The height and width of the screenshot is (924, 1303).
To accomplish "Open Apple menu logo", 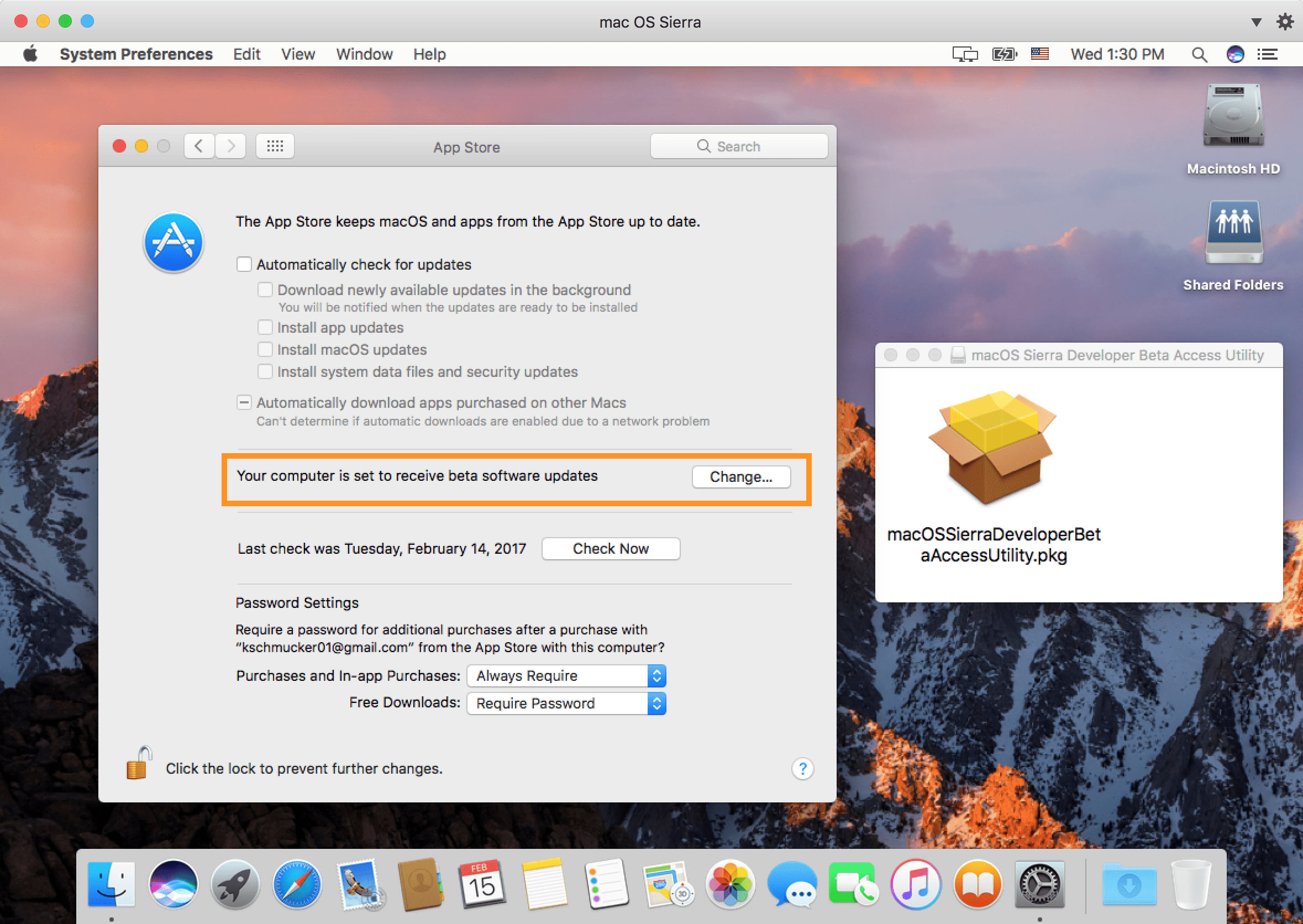I will [x=31, y=54].
